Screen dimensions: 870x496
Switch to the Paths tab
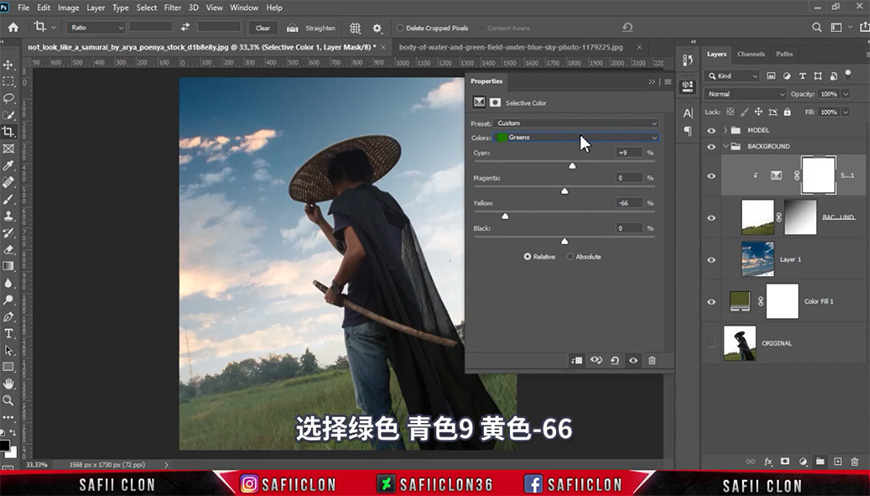click(784, 54)
